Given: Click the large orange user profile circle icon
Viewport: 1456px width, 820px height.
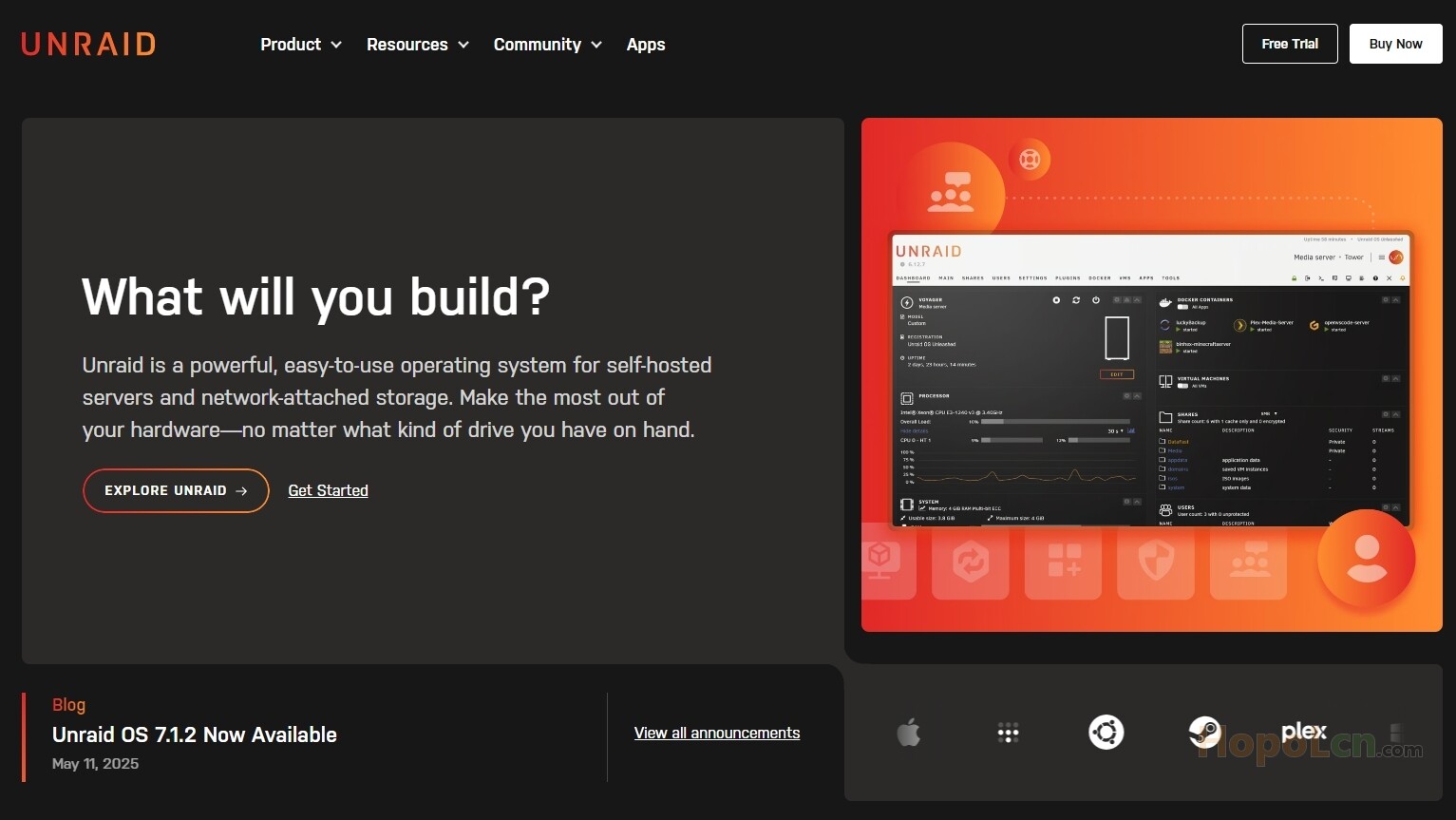Looking at the screenshot, I should click(1366, 559).
